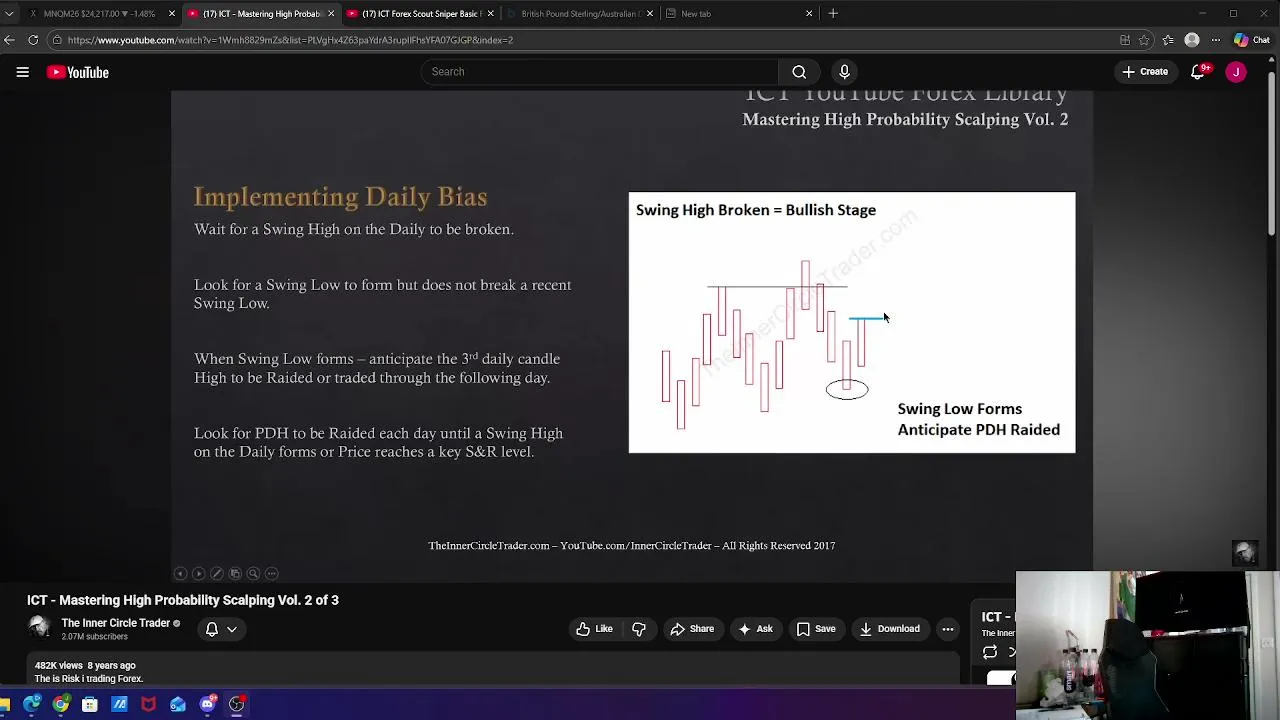Click the Ask button
This screenshot has height=720, width=1280.
(755, 629)
